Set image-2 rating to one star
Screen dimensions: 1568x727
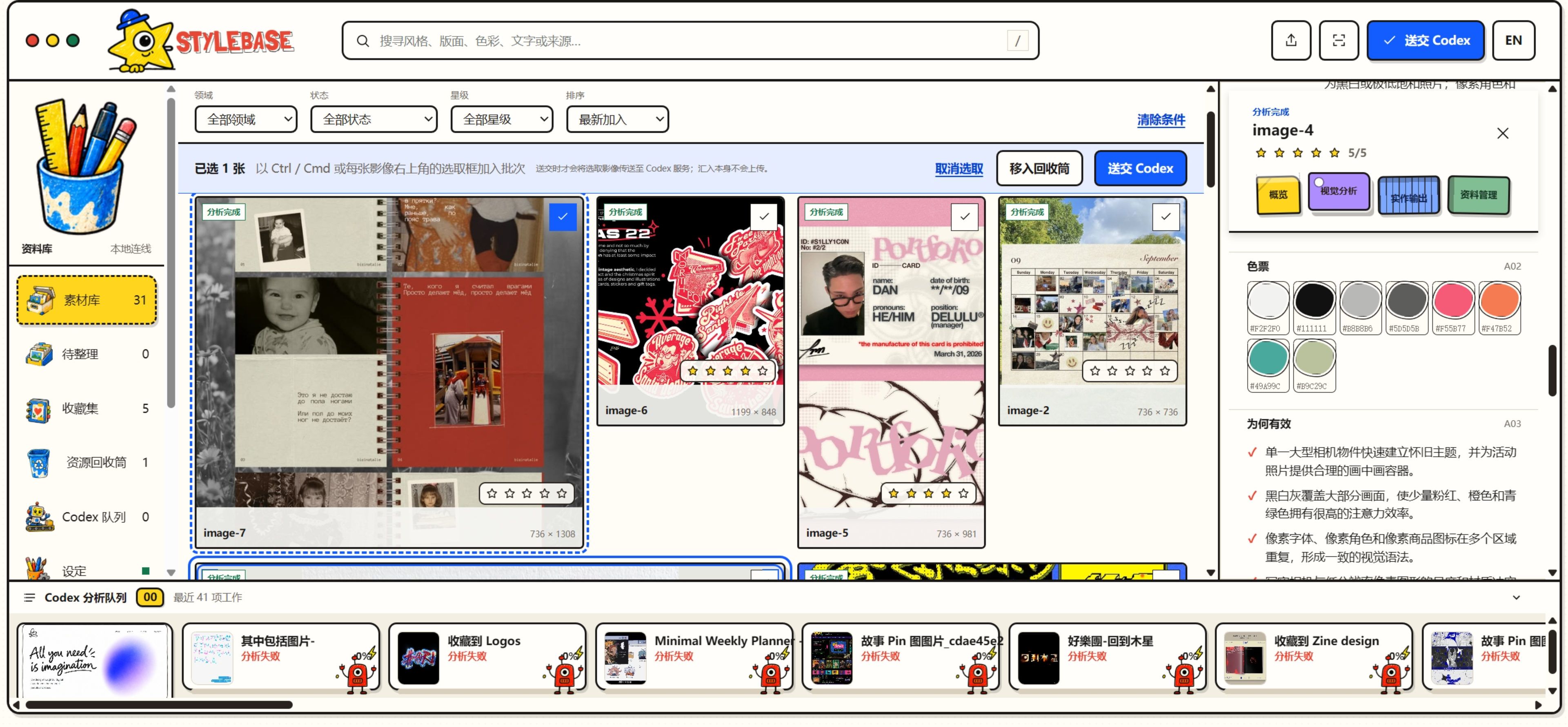pyautogui.click(x=1095, y=371)
